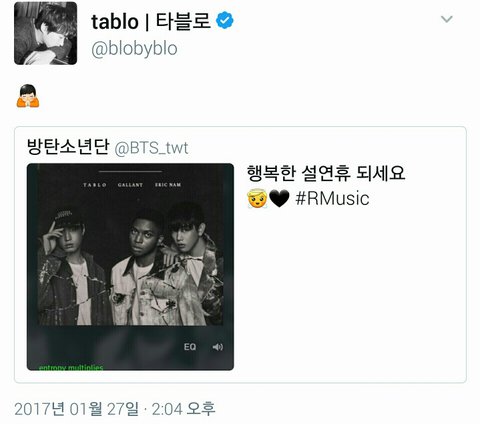Viewport: 480px width, 424px height.
Task: Open the quoted 방탄소년단 account name
Action: pos(68,147)
